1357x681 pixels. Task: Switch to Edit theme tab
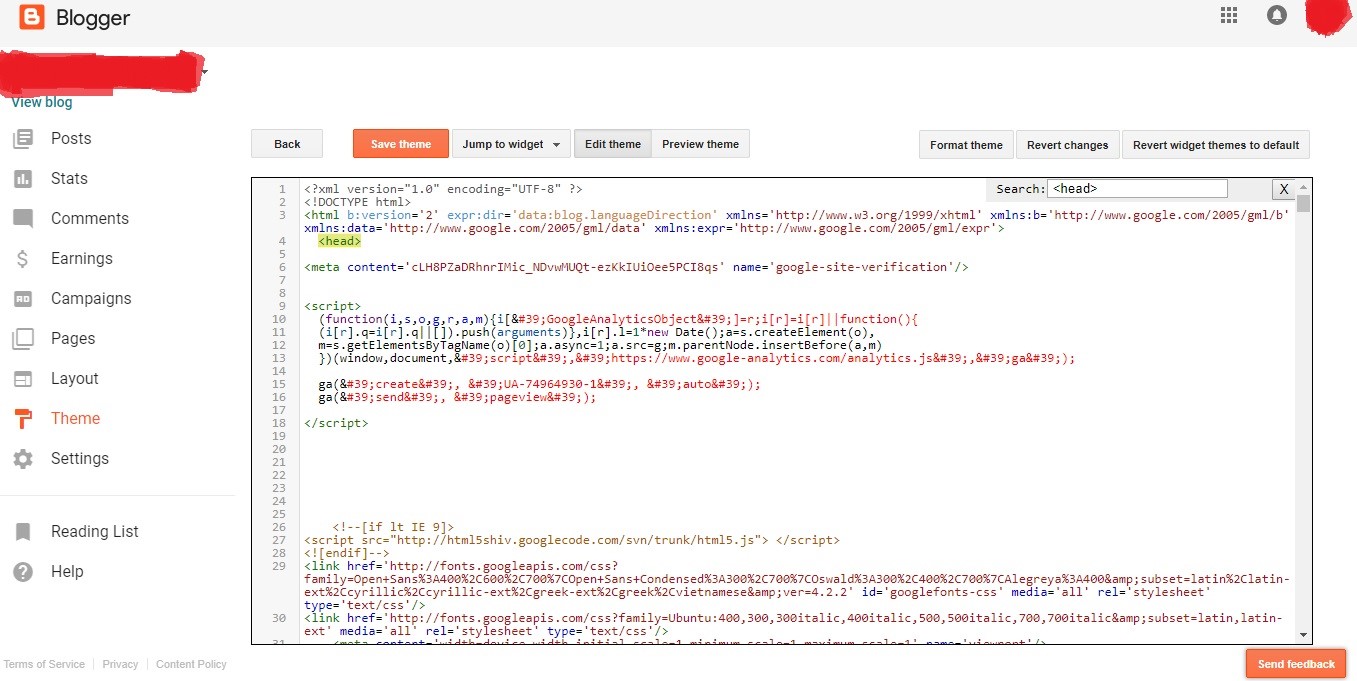pos(613,144)
